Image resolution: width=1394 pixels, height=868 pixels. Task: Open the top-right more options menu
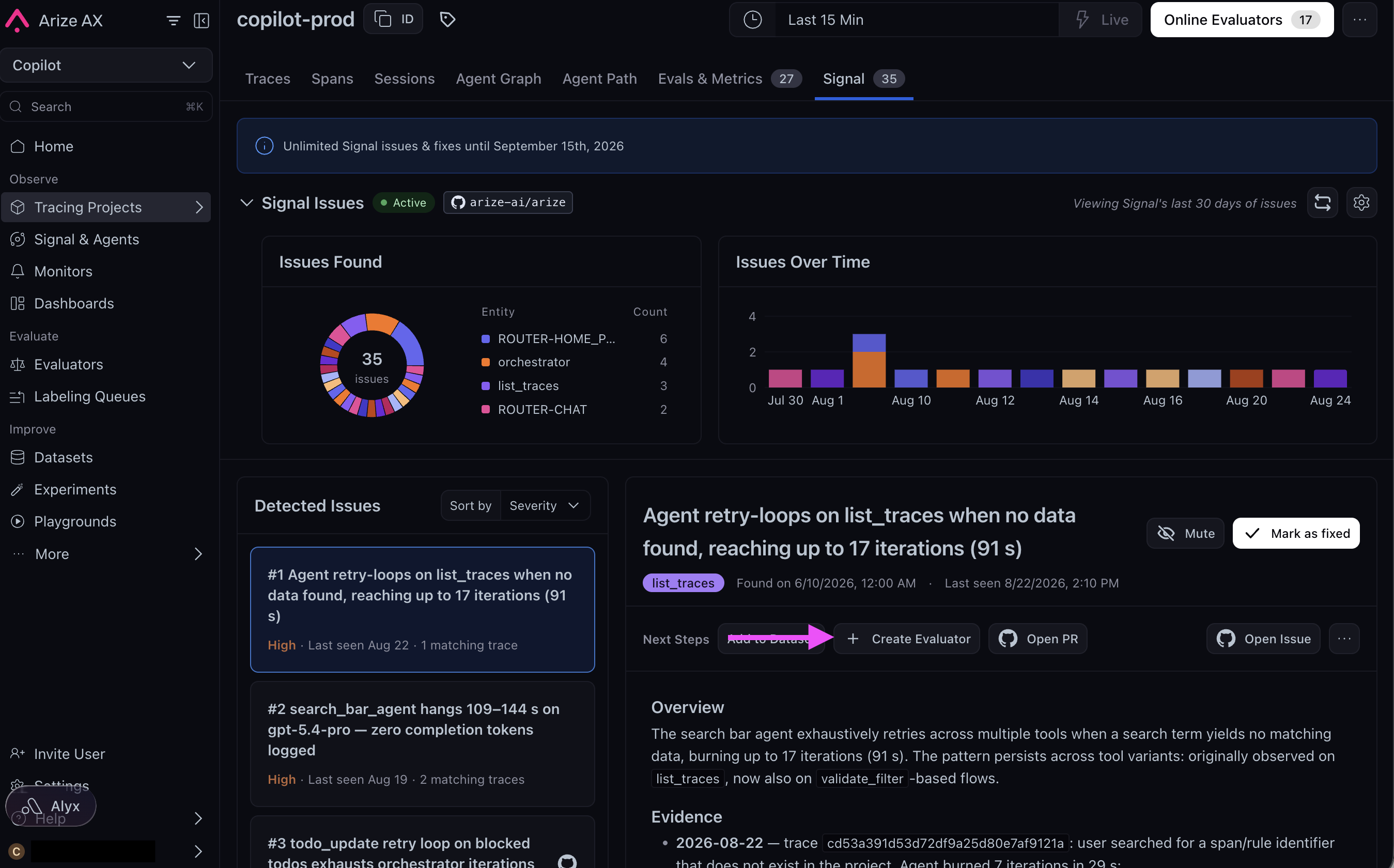(1359, 20)
